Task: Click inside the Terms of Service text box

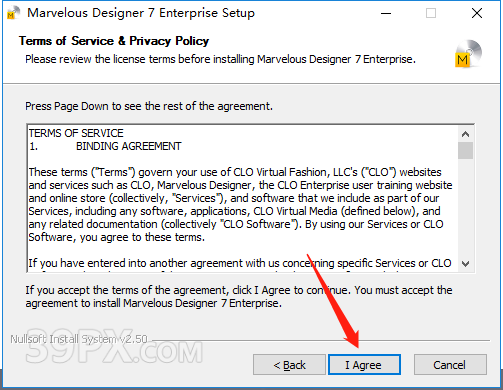Action: pos(243,199)
